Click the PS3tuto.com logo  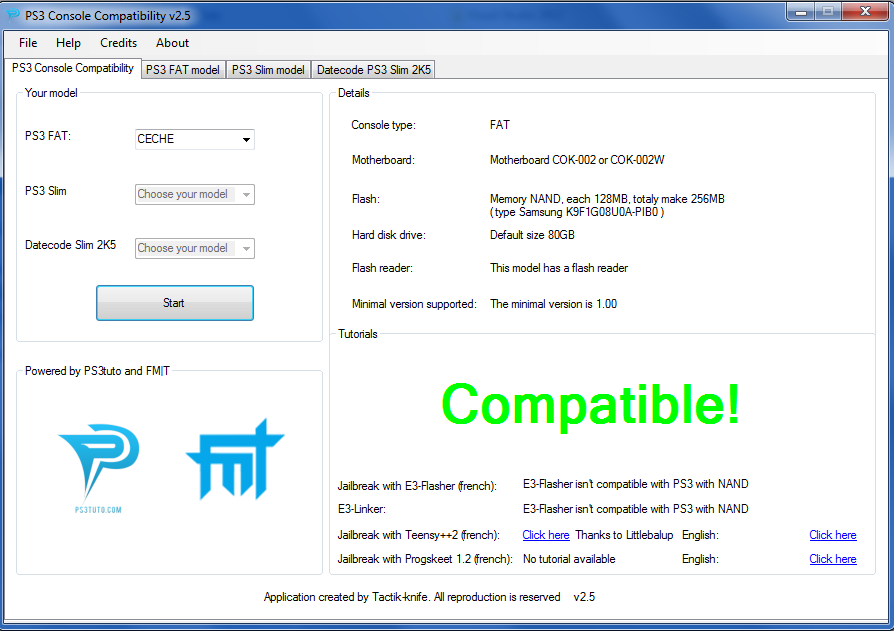[x=99, y=468]
